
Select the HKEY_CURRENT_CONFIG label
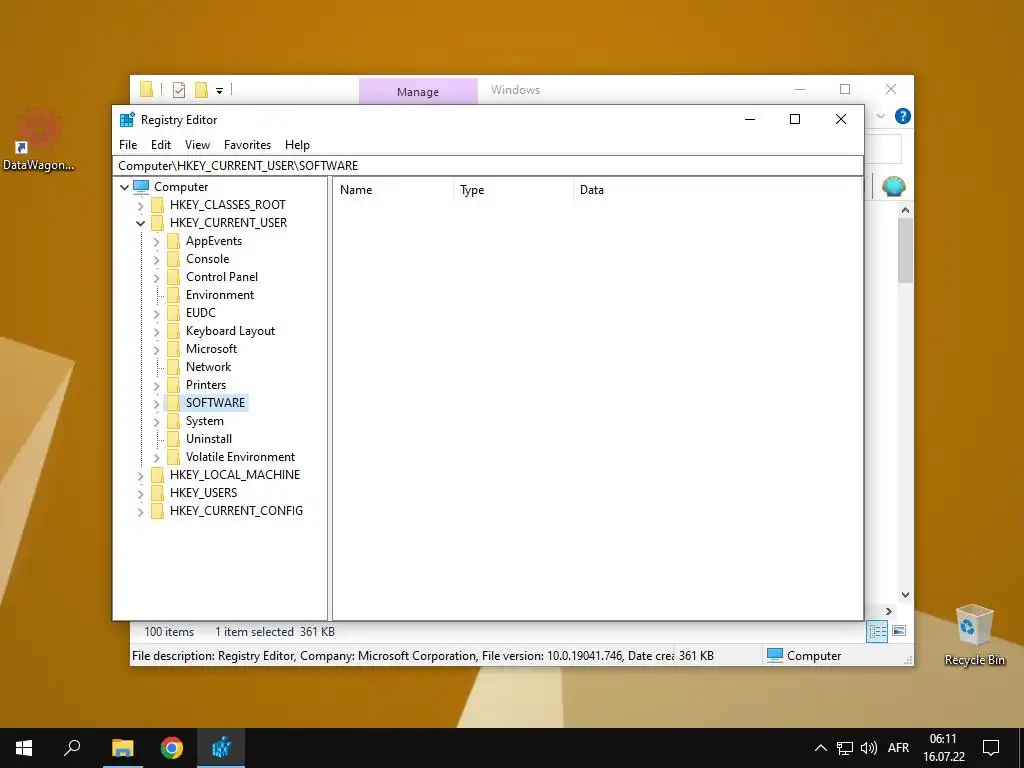pyautogui.click(x=236, y=511)
